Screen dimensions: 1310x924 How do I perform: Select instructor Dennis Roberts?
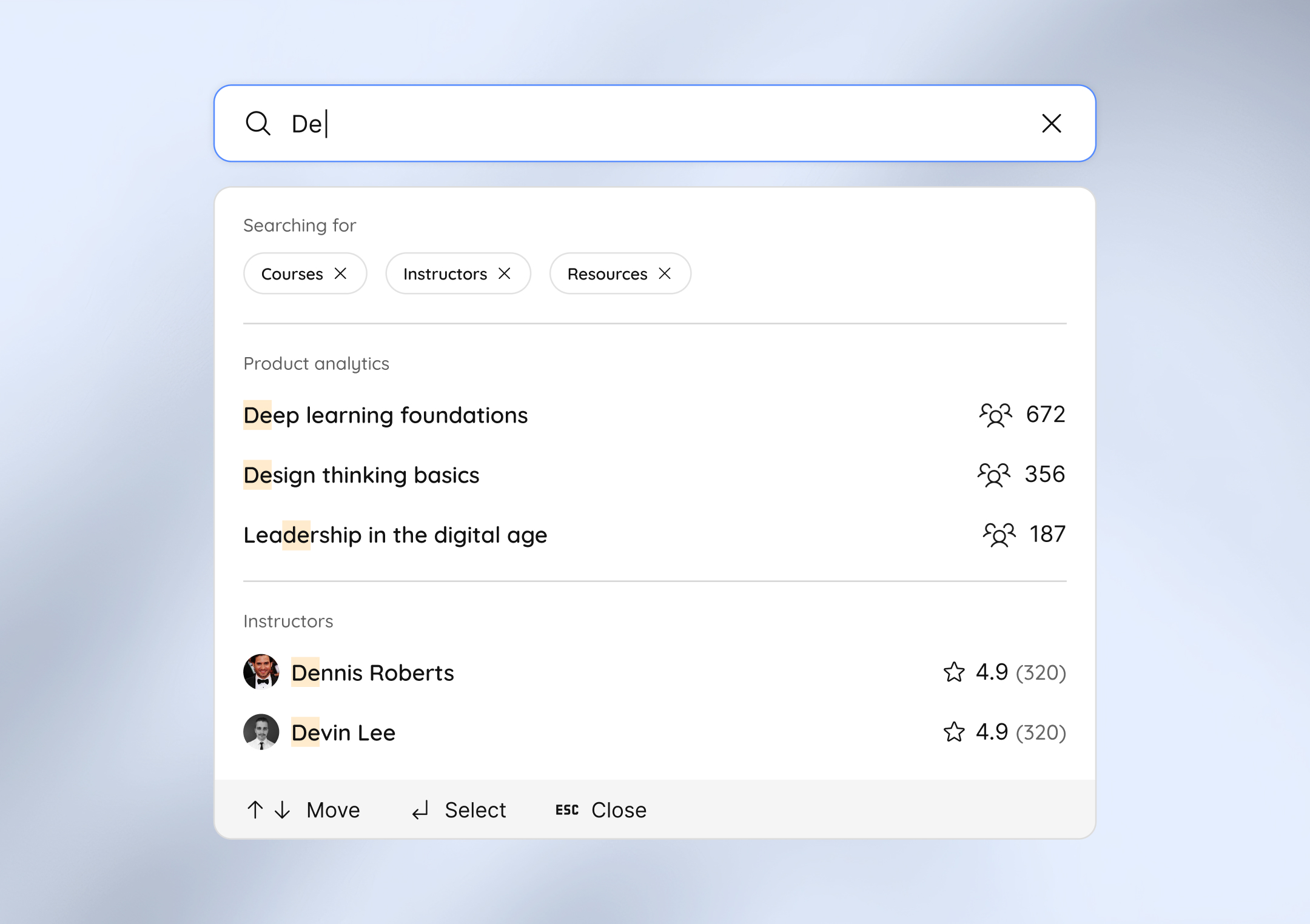point(372,673)
